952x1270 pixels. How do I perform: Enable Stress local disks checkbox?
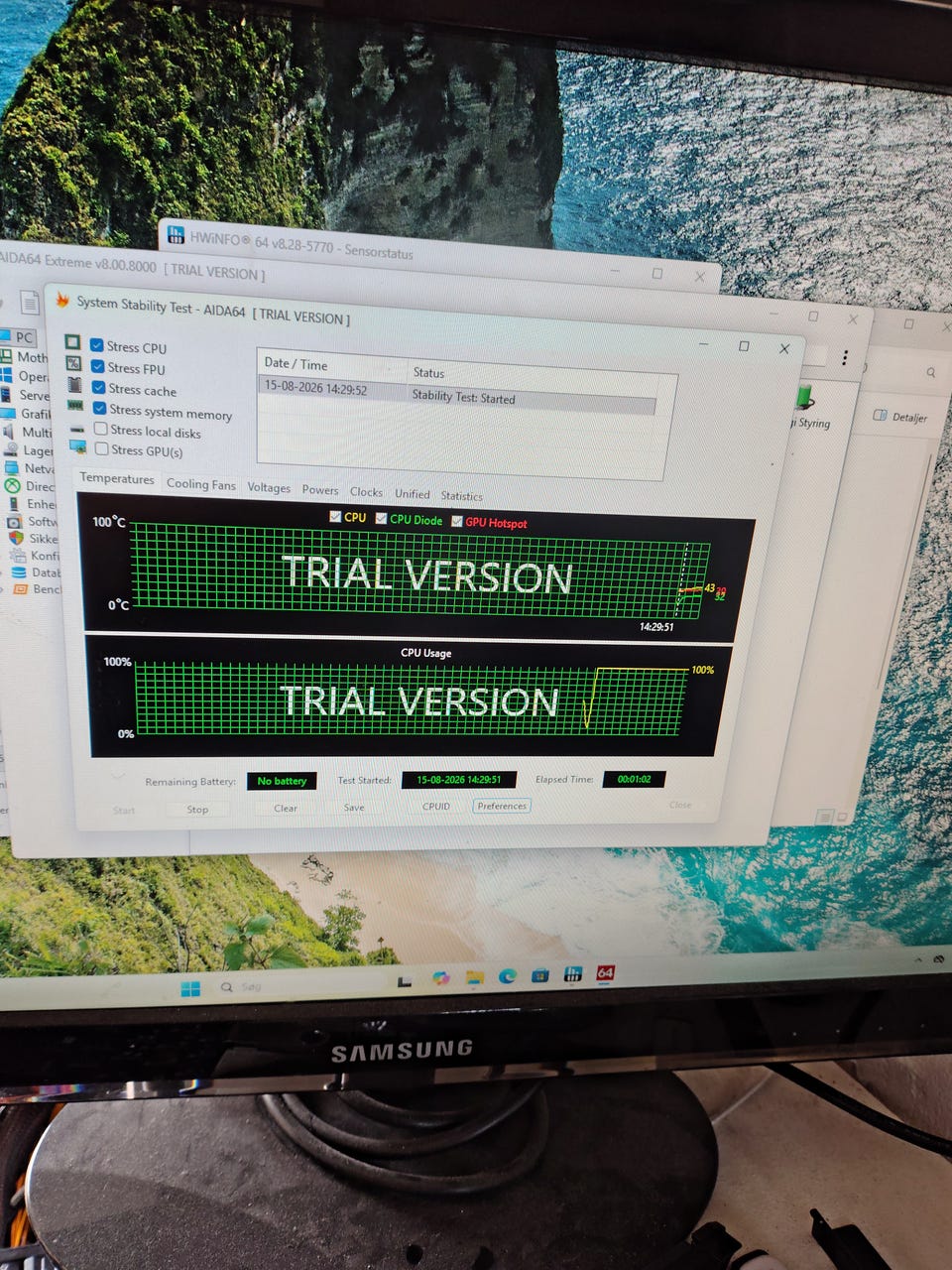(100, 429)
